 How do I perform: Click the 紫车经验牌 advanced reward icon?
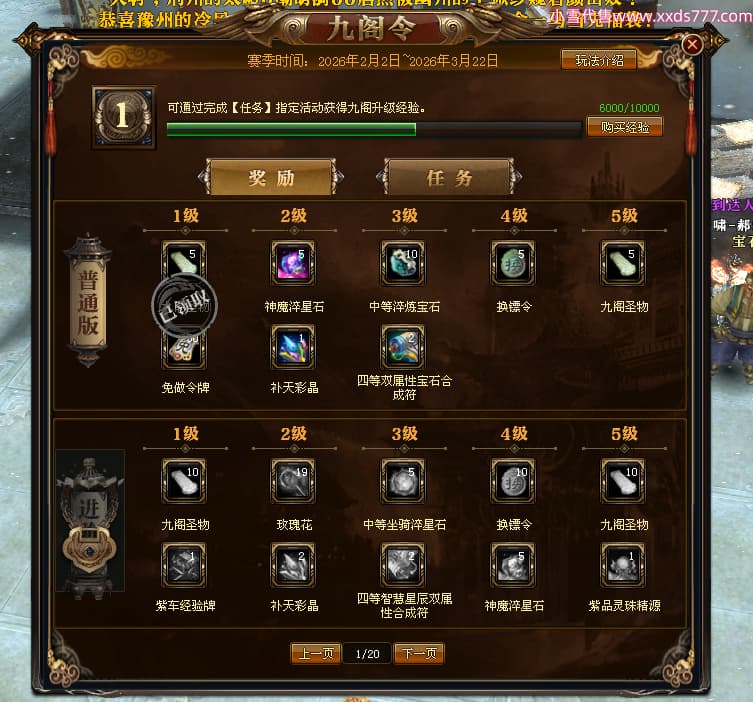(x=184, y=565)
